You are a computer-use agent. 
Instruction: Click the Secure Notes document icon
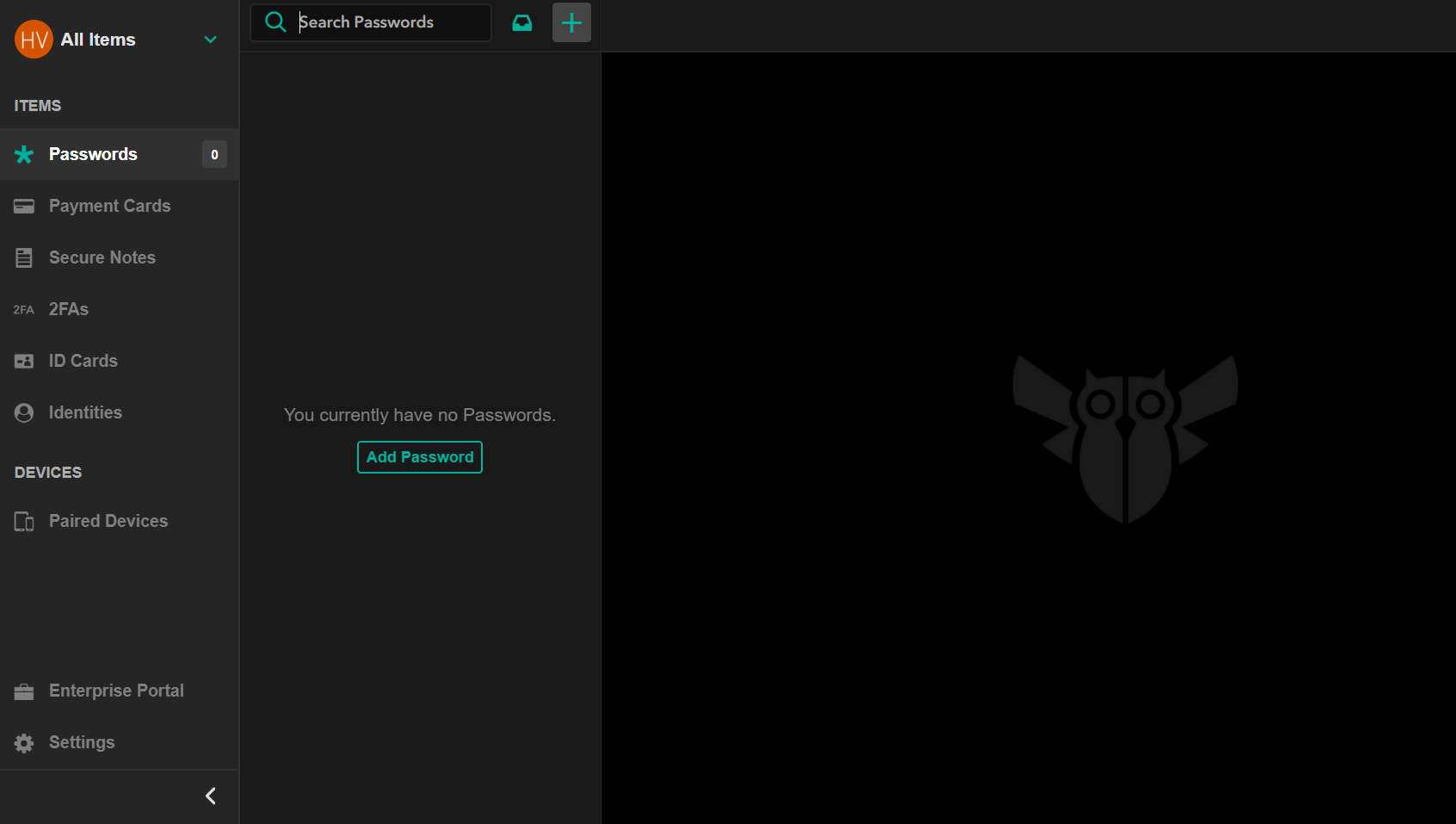(24, 258)
